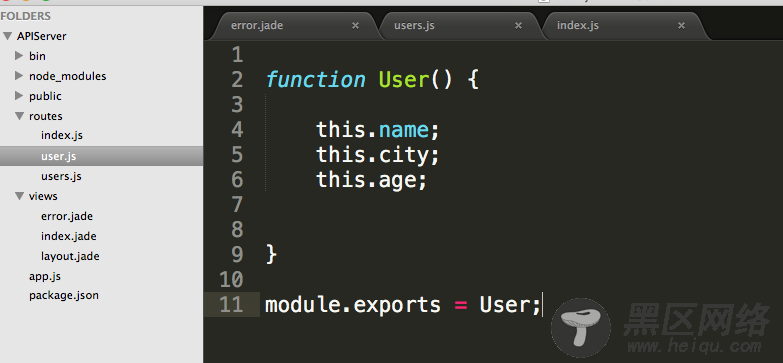Click the 'User' function name on line 2
Image resolution: width=783 pixels, height=363 pixels.
pos(403,80)
